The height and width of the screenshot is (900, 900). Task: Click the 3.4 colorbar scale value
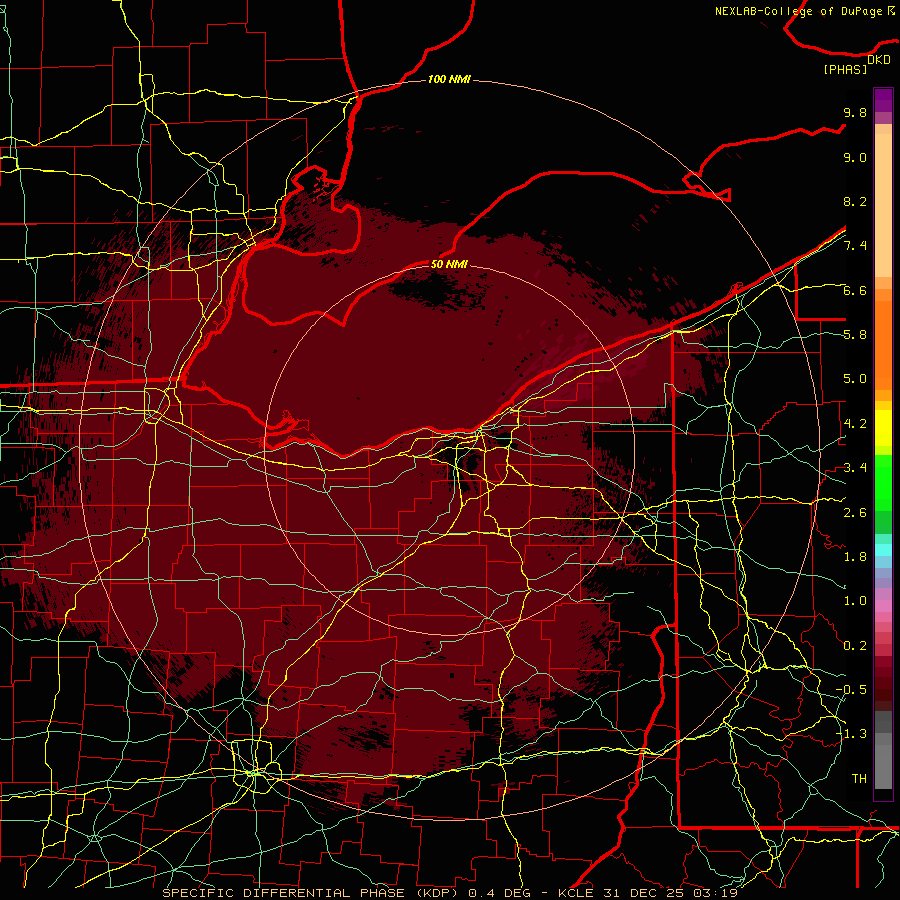coord(855,468)
